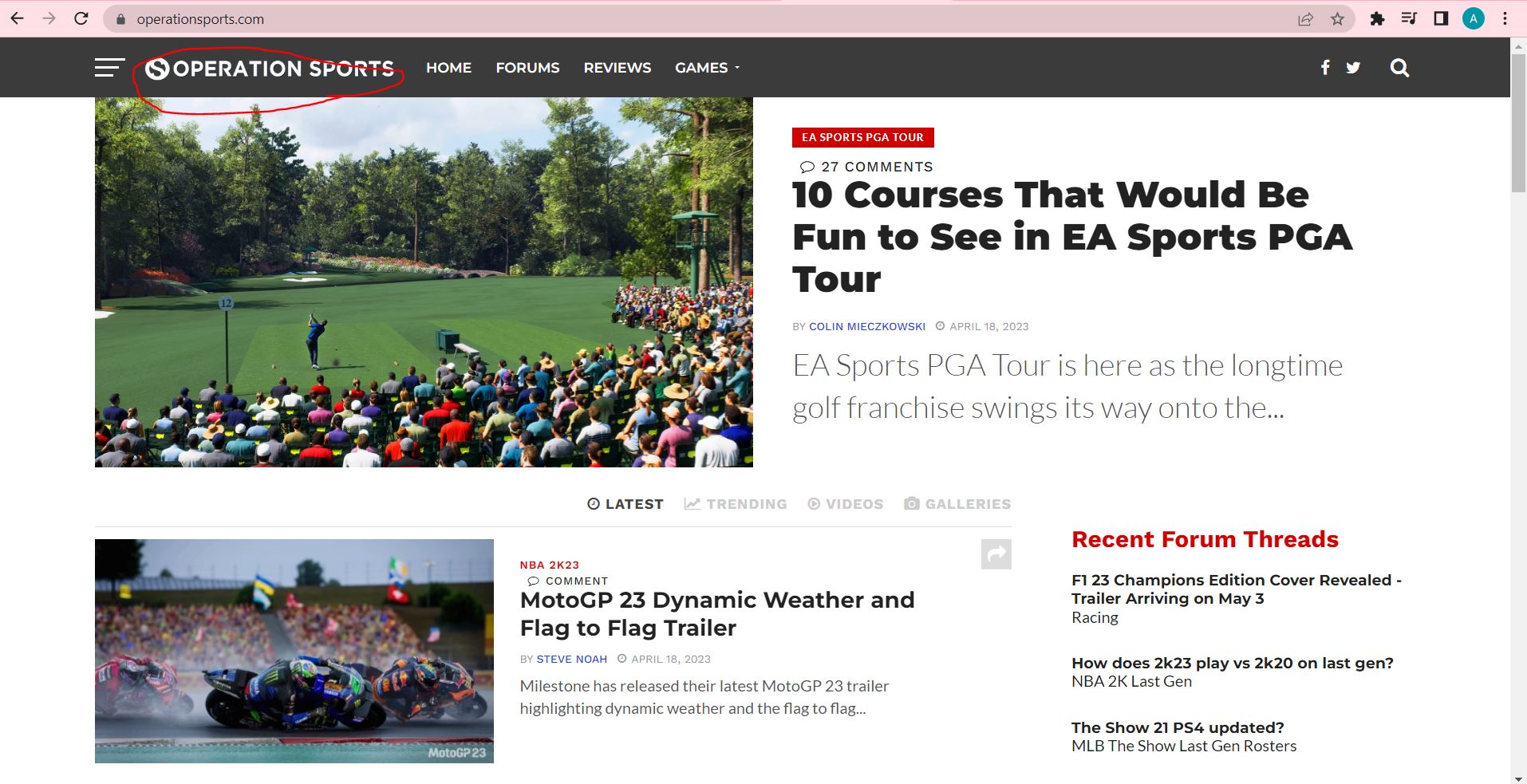Open the Facebook social icon
The image size is (1527, 784).
tap(1325, 68)
